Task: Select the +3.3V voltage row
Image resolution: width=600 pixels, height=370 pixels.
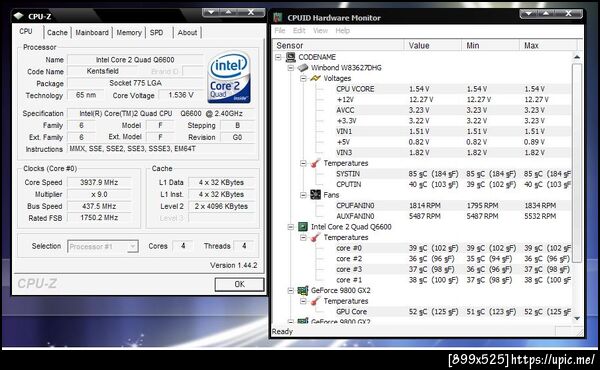Action: 452,121
